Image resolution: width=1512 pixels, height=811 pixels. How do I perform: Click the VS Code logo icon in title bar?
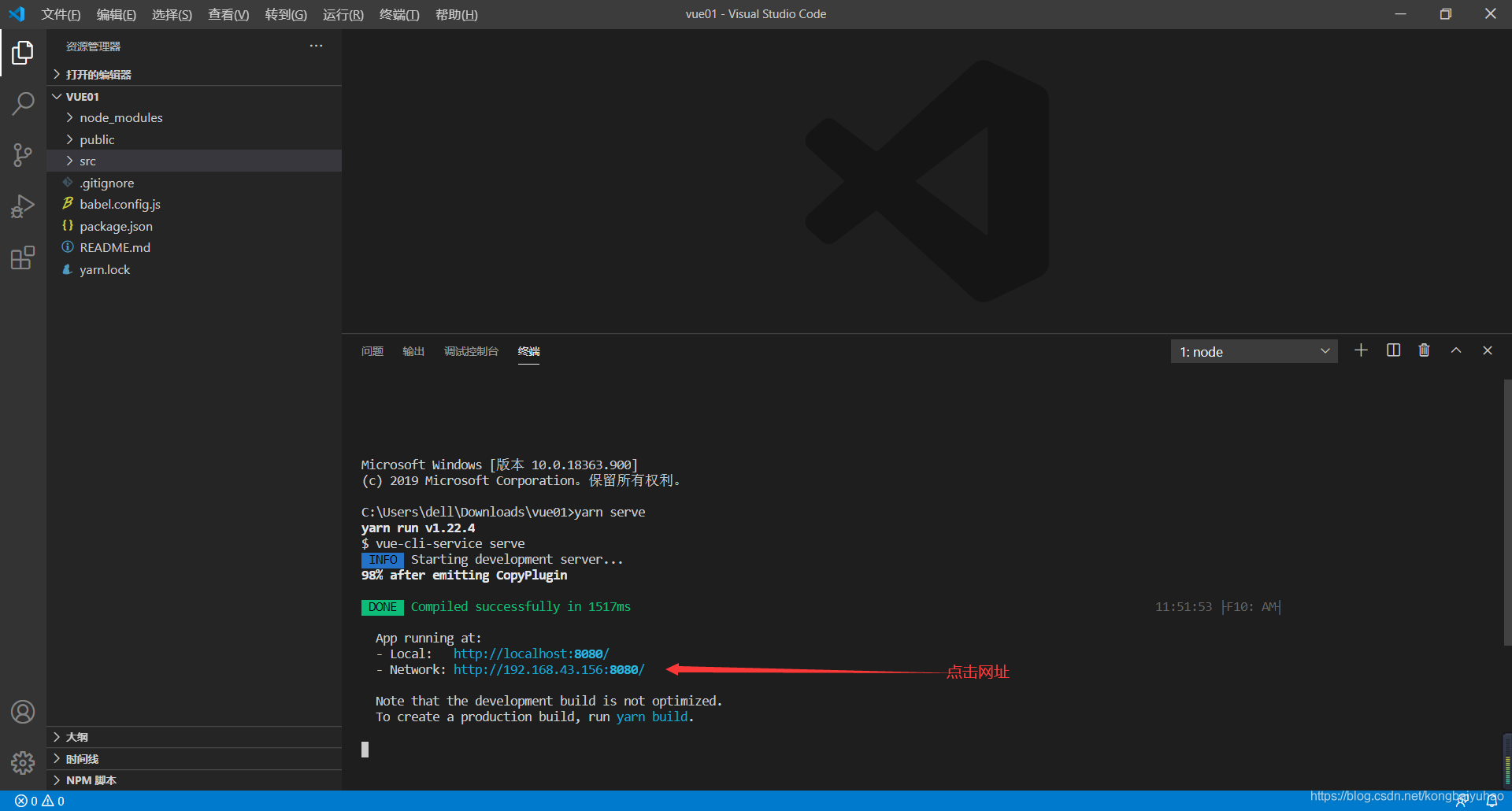coord(17,14)
